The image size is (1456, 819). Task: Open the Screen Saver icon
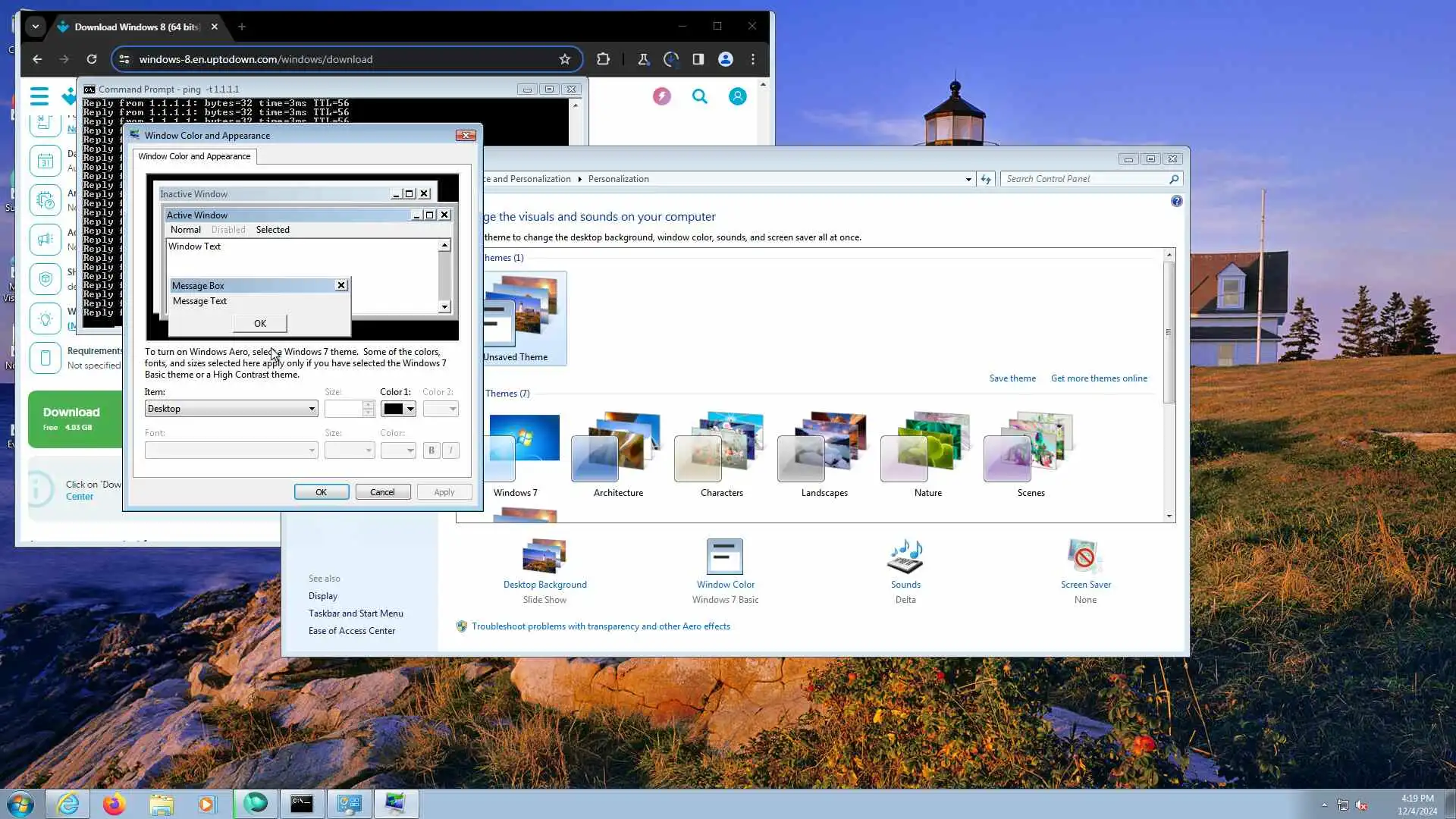point(1084,557)
